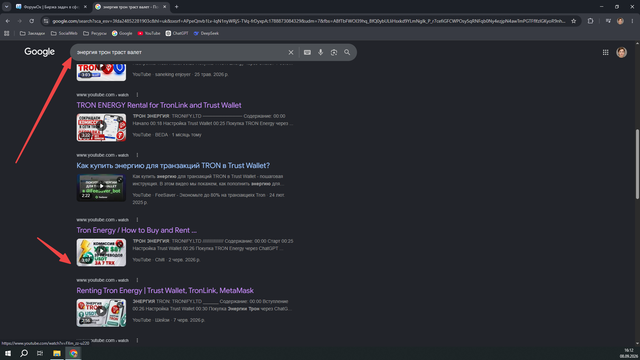Open the ChatGPT bookmark
Image resolution: width=640 pixels, height=360 pixels.
click(x=177, y=33)
